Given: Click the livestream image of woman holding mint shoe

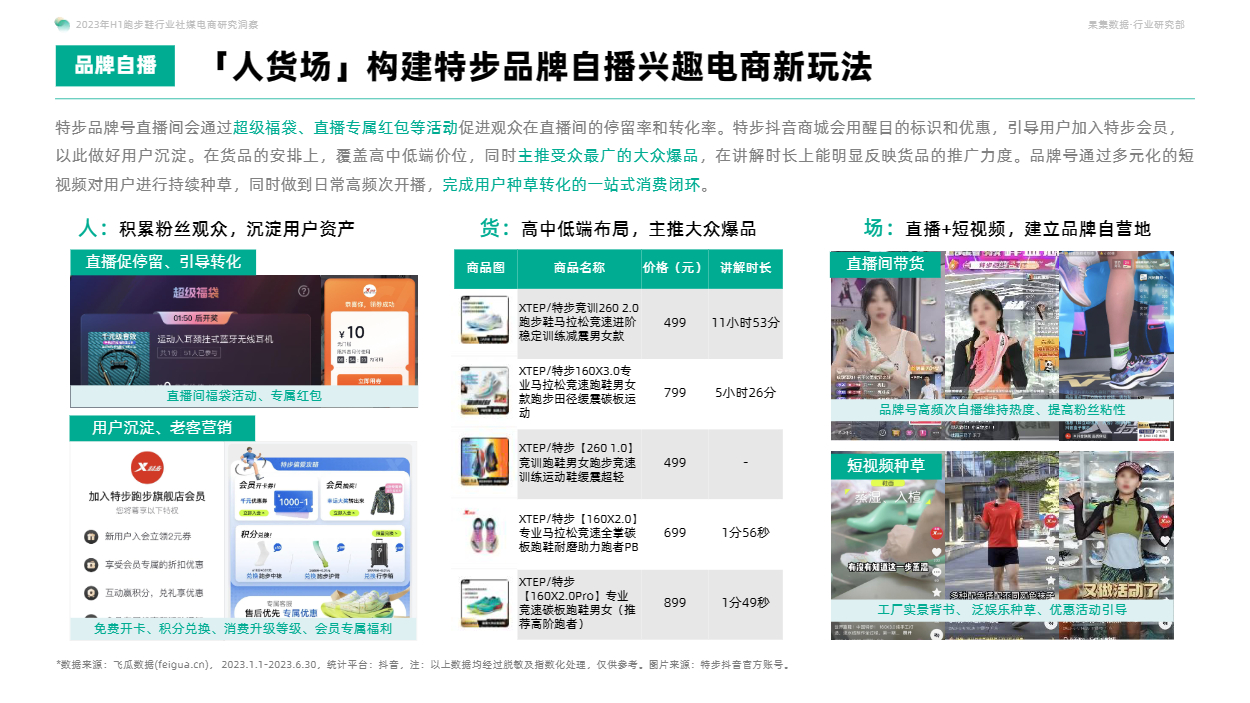Looking at the screenshot, I should (888, 345).
